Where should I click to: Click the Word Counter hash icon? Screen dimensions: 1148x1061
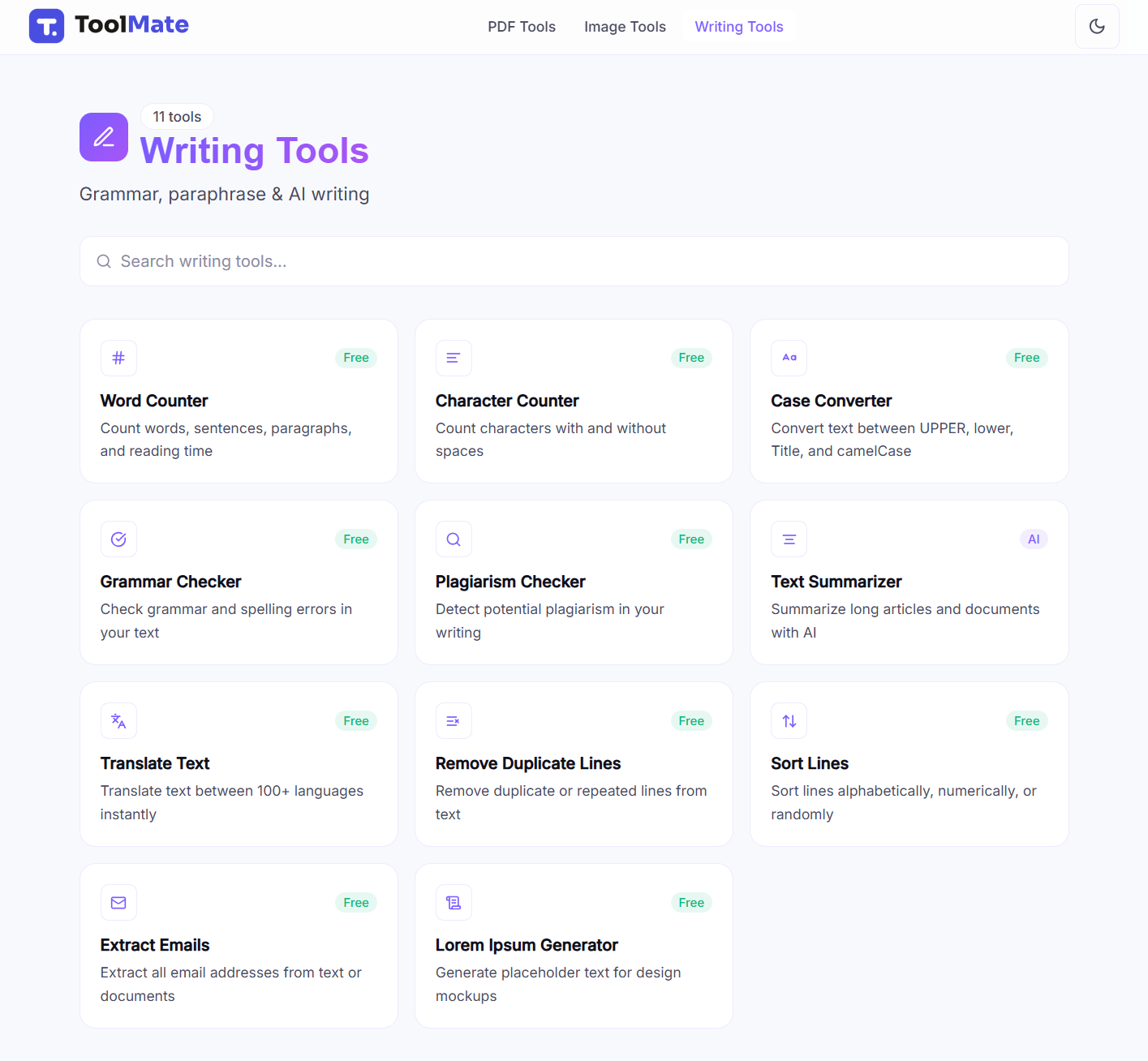point(118,358)
